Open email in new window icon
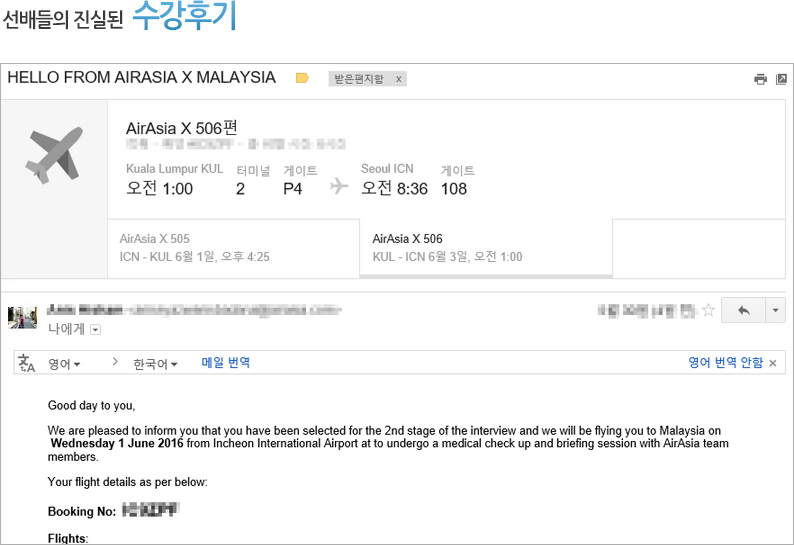The width and height of the screenshot is (794, 545). pyautogui.click(x=781, y=79)
